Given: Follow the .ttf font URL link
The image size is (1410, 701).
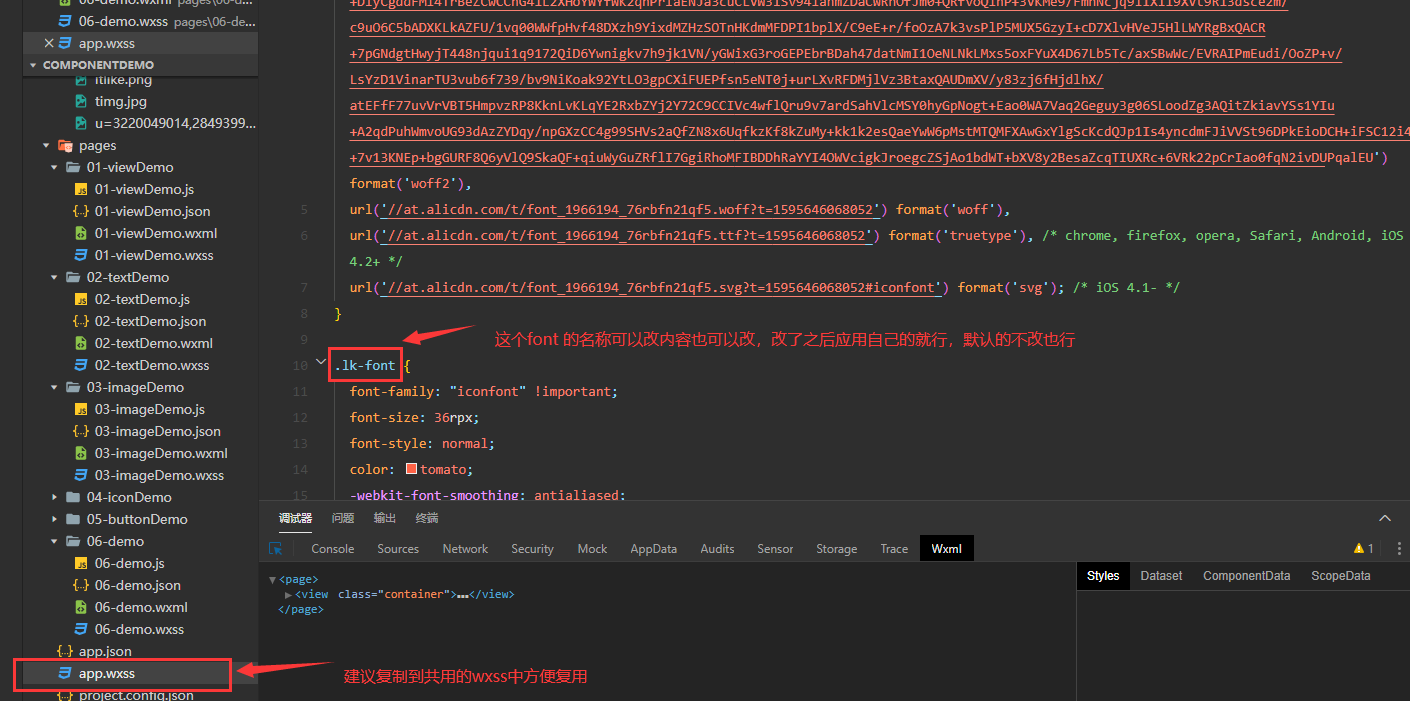Looking at the screenshot, I should tap(628, 236).
